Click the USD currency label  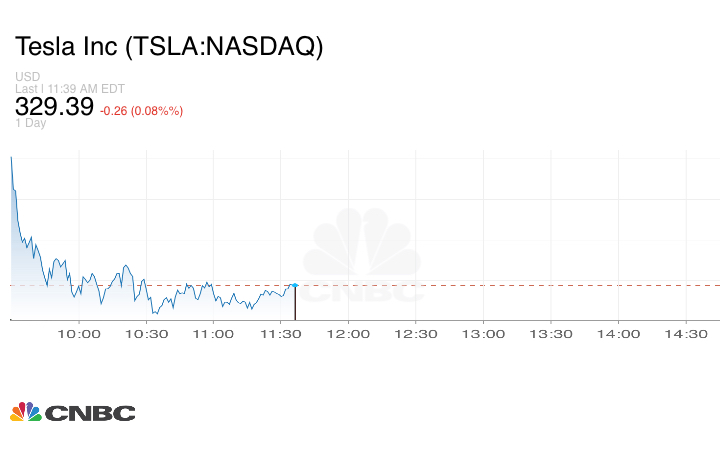[27, 77]
